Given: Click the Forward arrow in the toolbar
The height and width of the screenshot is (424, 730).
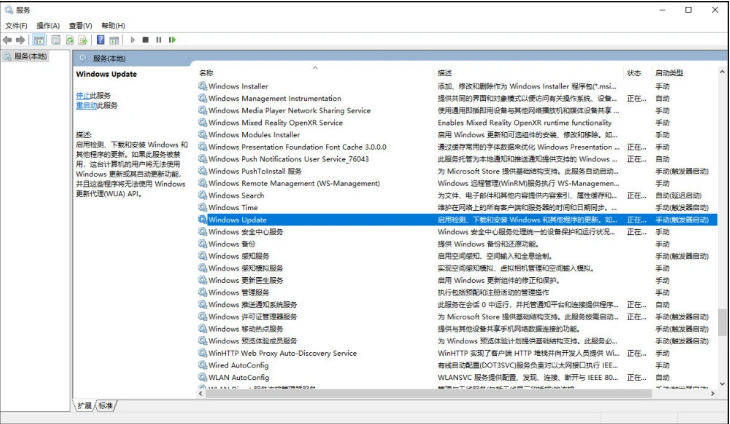Looking at the screenshot, I should tap(22, 40).
